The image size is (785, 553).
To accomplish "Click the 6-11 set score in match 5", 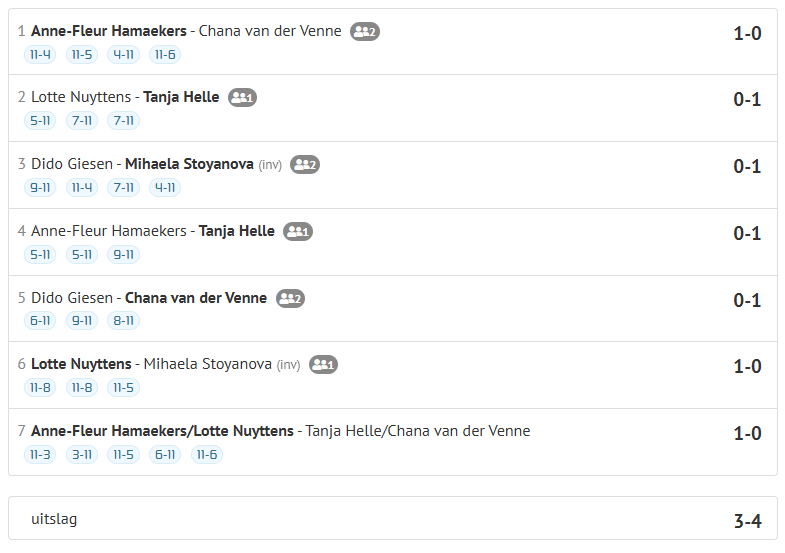I will click(40, 321).
